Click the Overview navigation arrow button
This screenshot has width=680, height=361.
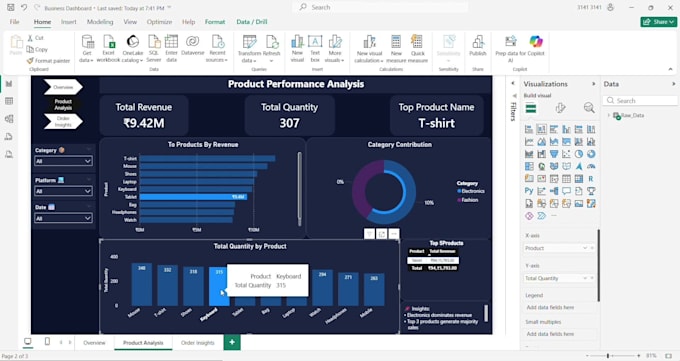[63, 87]
